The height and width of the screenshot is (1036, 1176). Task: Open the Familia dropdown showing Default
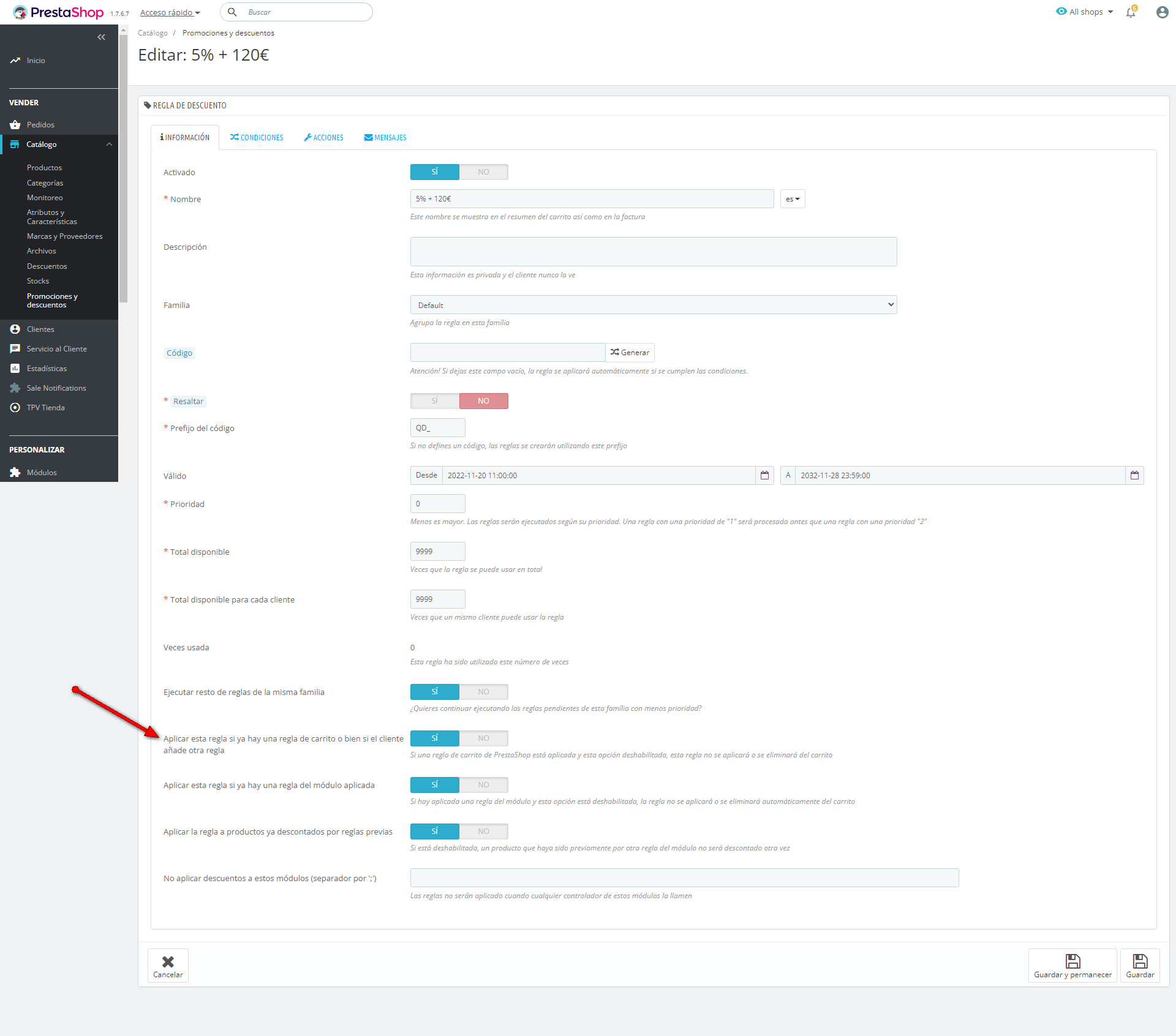coord(653,305)
